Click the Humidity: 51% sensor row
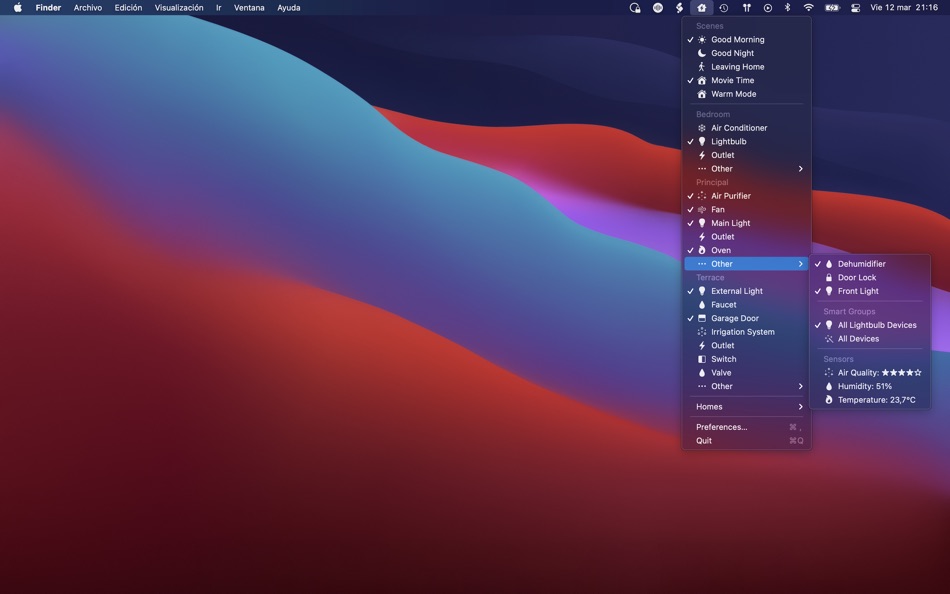 click(x=869, y=386)
